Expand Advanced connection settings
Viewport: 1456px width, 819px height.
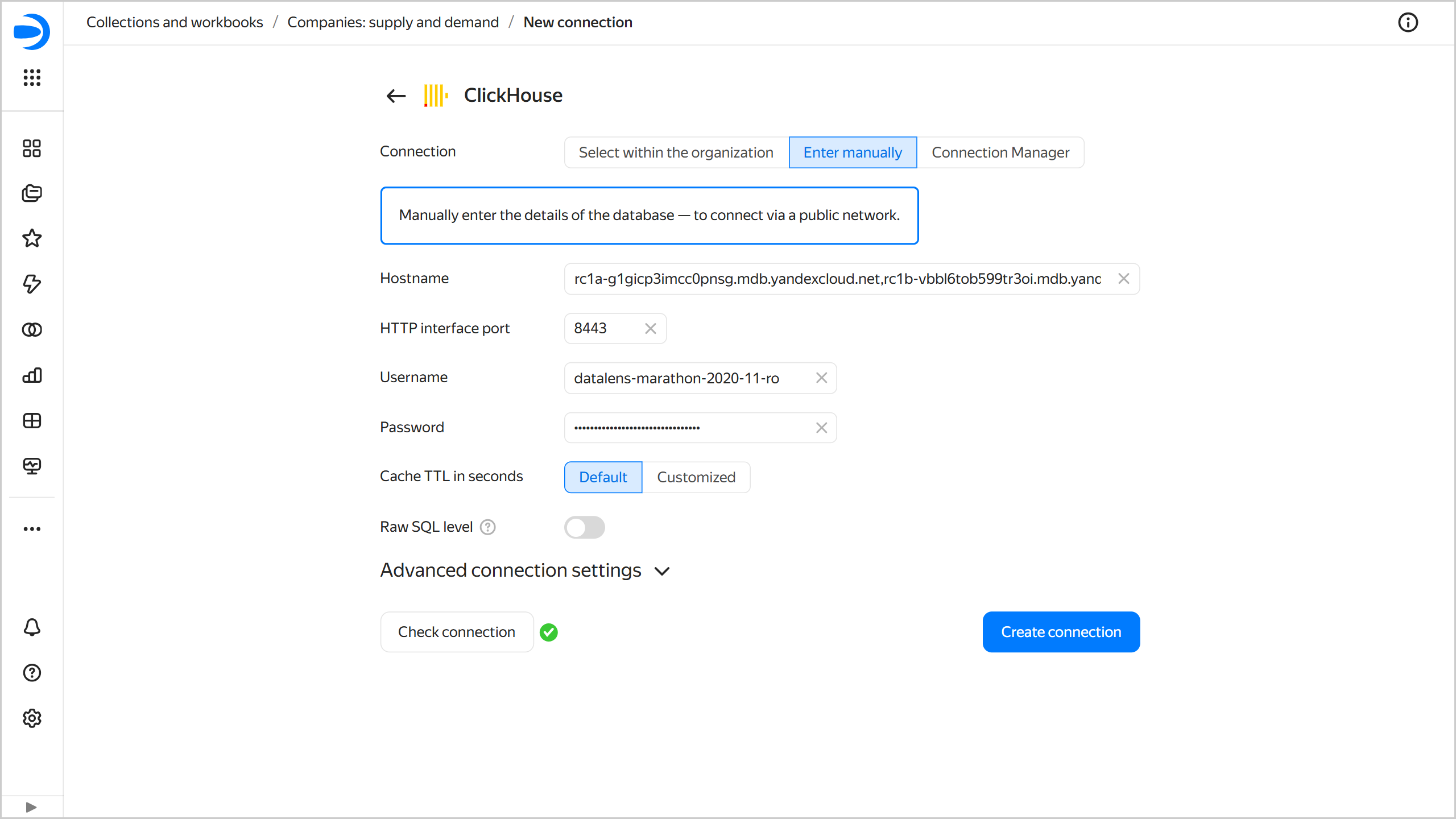pos(525,570)
